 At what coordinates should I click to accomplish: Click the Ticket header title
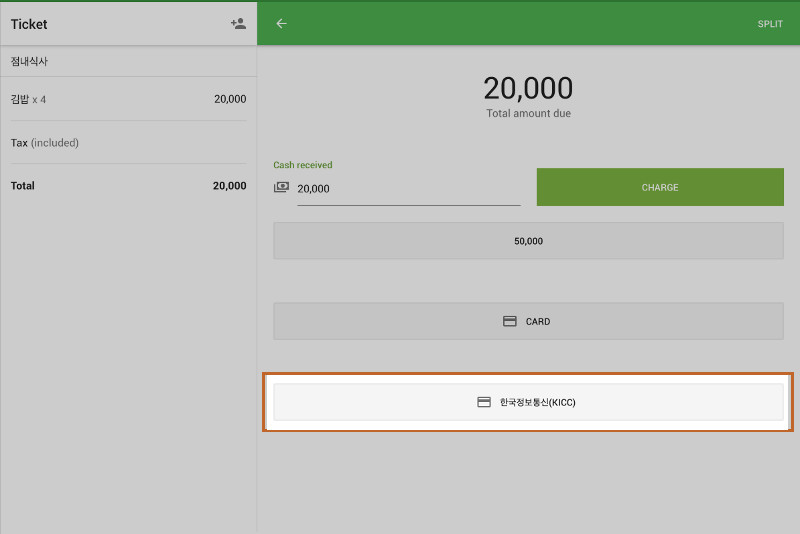click(29, 24)
